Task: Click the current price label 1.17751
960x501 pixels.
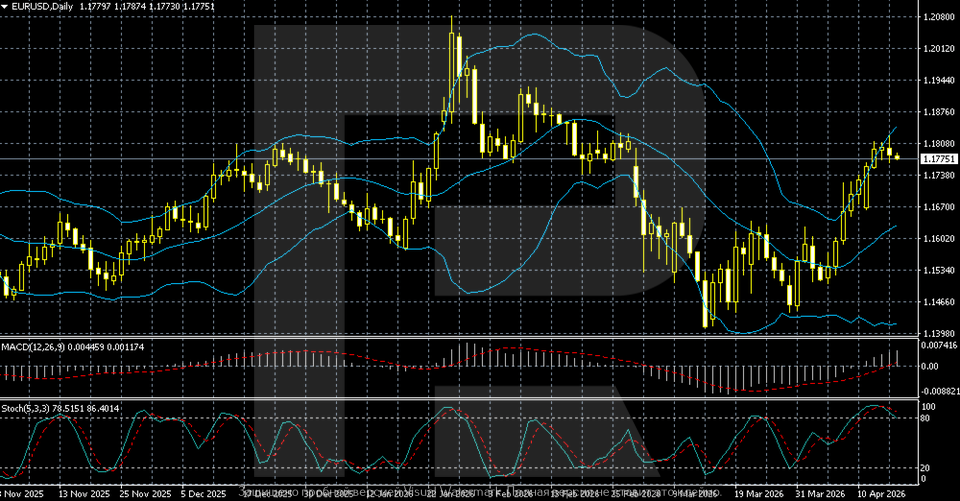Action: (938, 159)
